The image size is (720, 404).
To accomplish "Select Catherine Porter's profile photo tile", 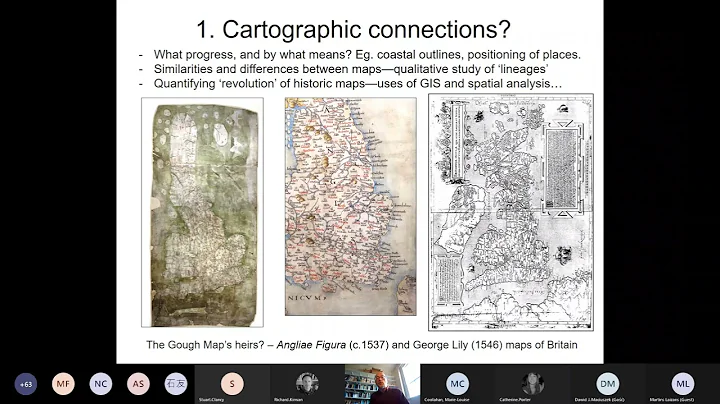I will point(533,384).
